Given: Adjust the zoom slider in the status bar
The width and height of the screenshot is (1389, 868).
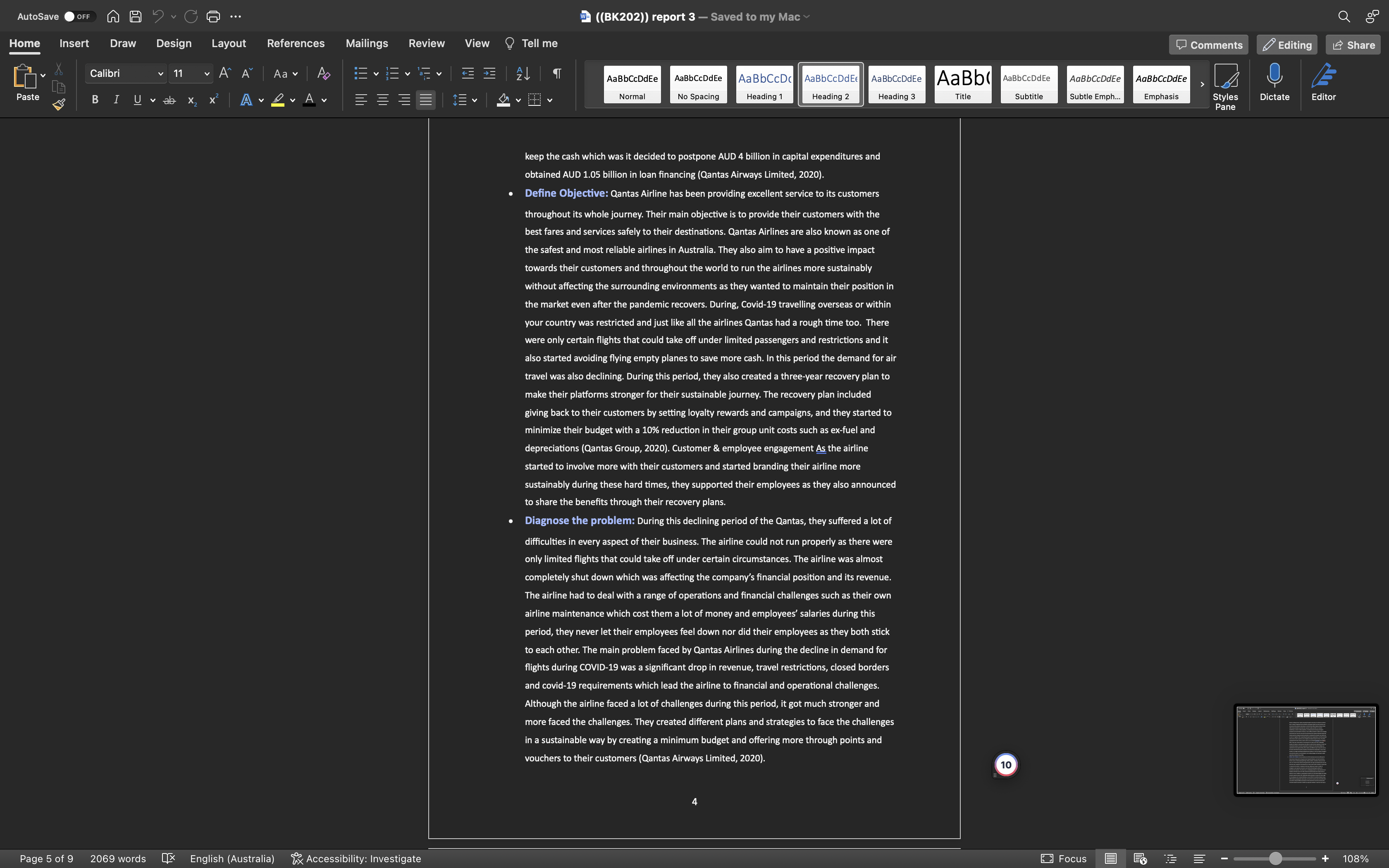Looking at the screenshot, I should pyautogui.click(x=1275, y=859).
